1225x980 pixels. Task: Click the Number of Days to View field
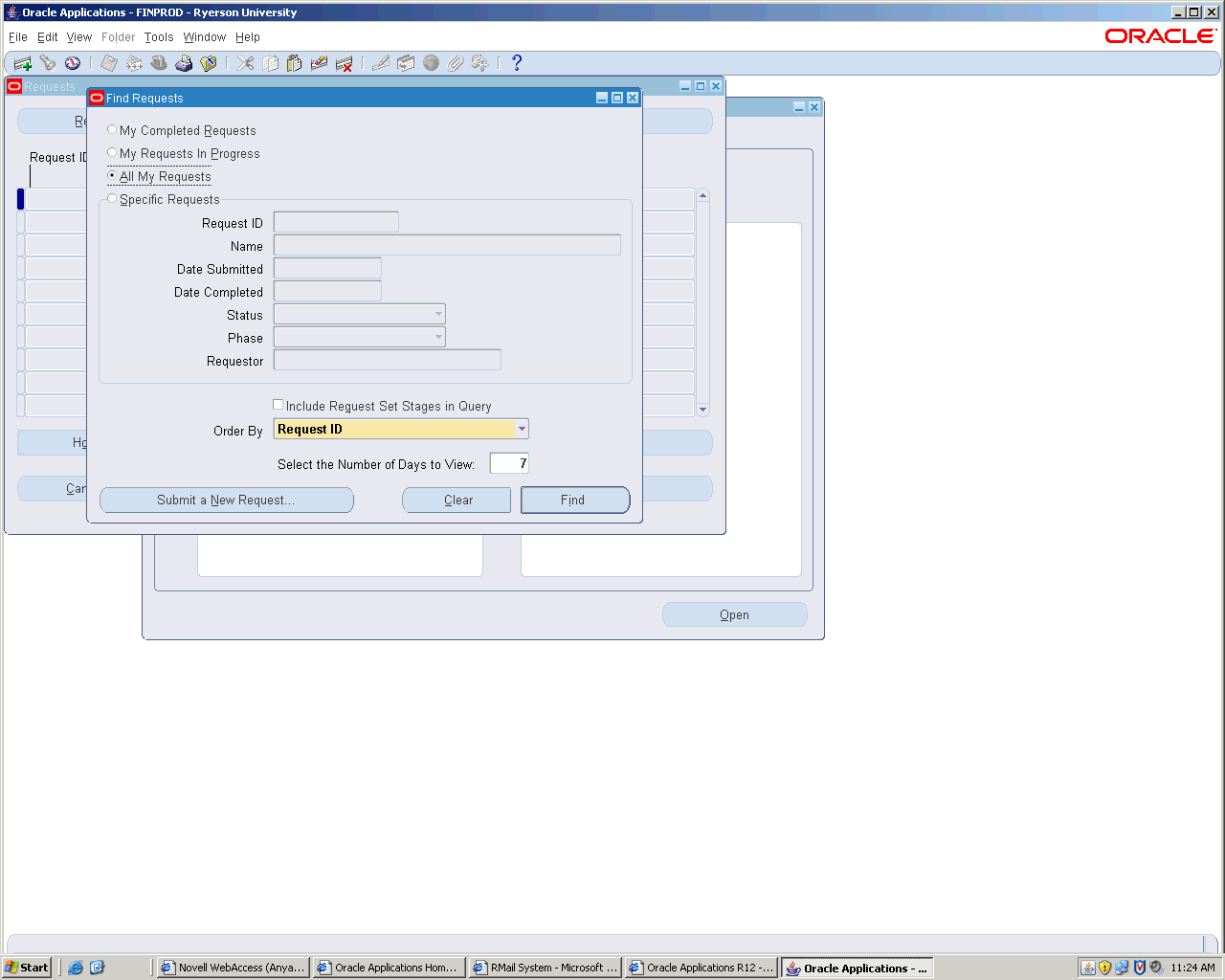(509, 463)
